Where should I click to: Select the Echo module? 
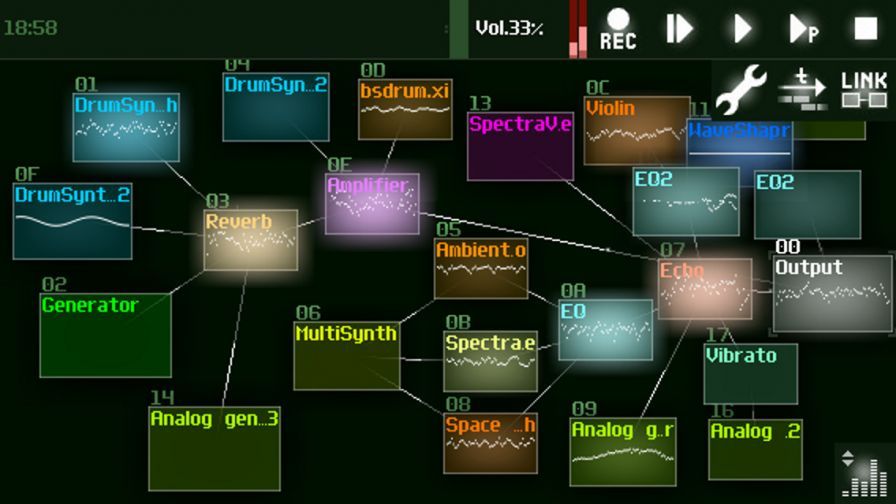(705, 289)
